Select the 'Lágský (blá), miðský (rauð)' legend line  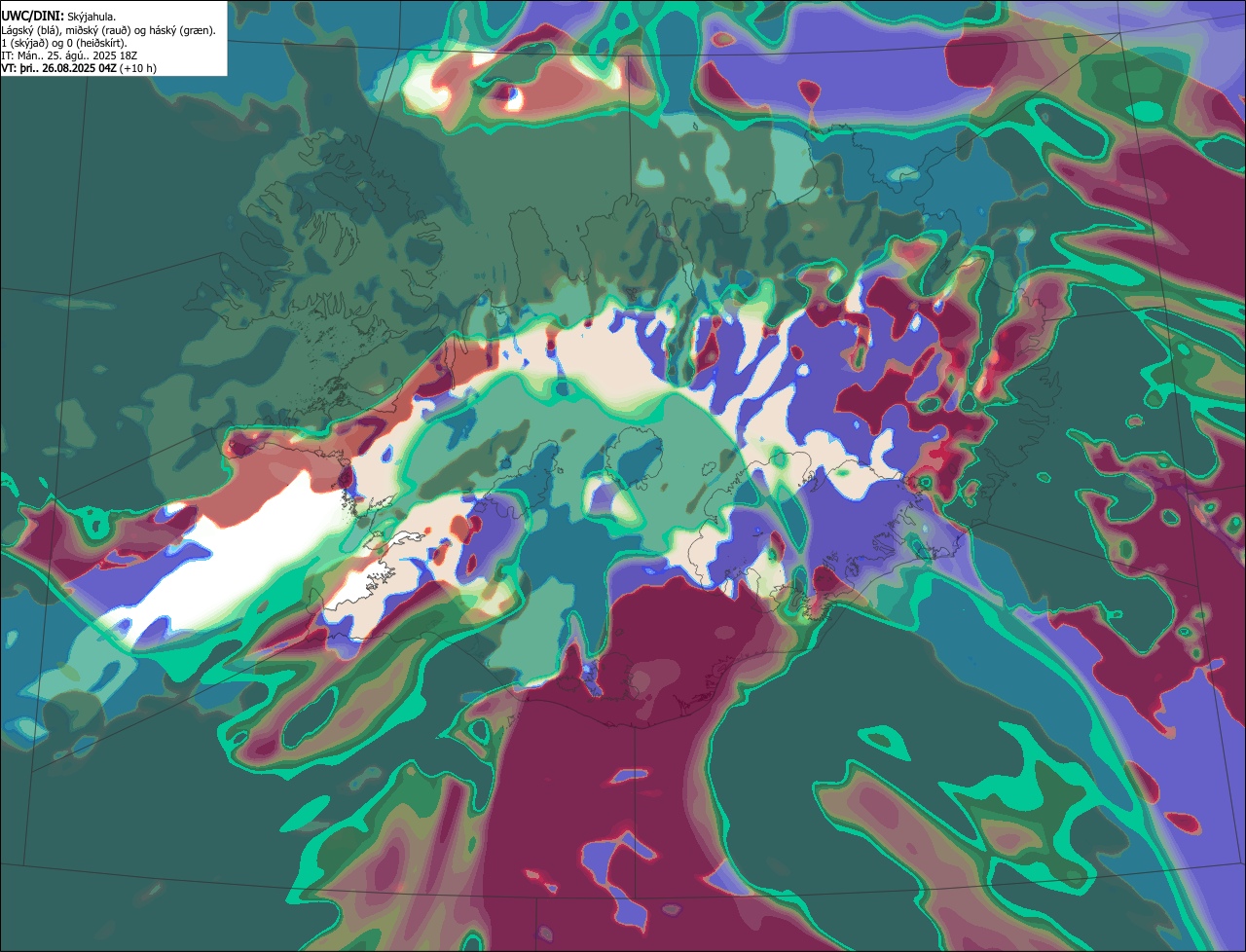click(108, 30)
